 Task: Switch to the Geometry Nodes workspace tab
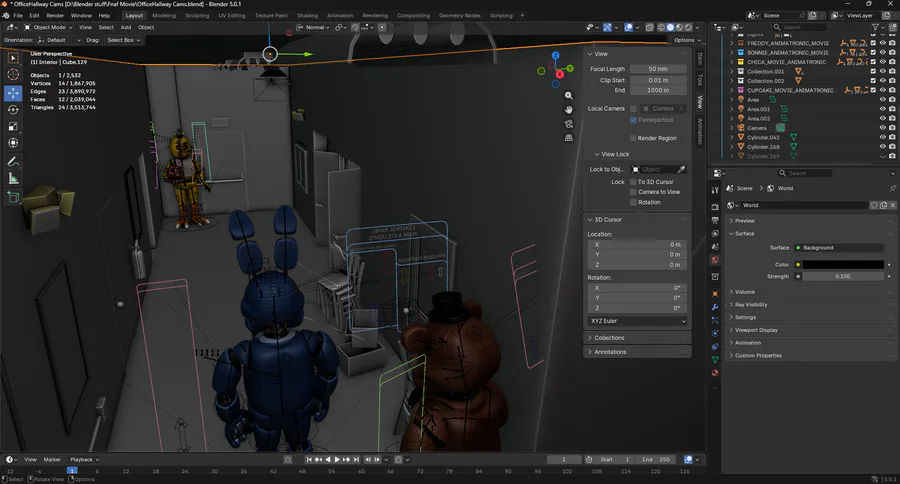(x=460, y=16)
